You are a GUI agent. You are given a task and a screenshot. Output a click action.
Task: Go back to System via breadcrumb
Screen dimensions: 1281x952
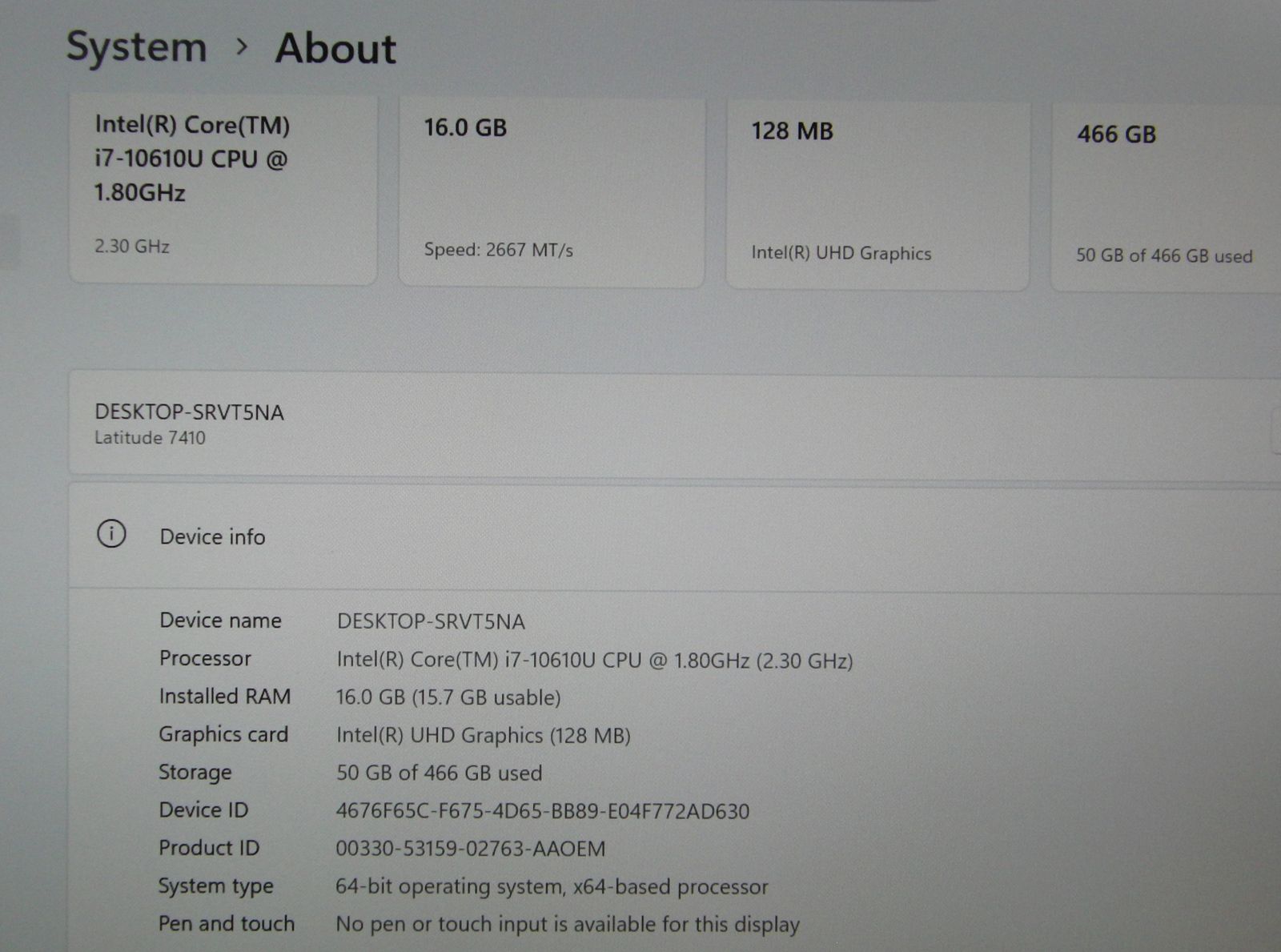pos(136,46)
